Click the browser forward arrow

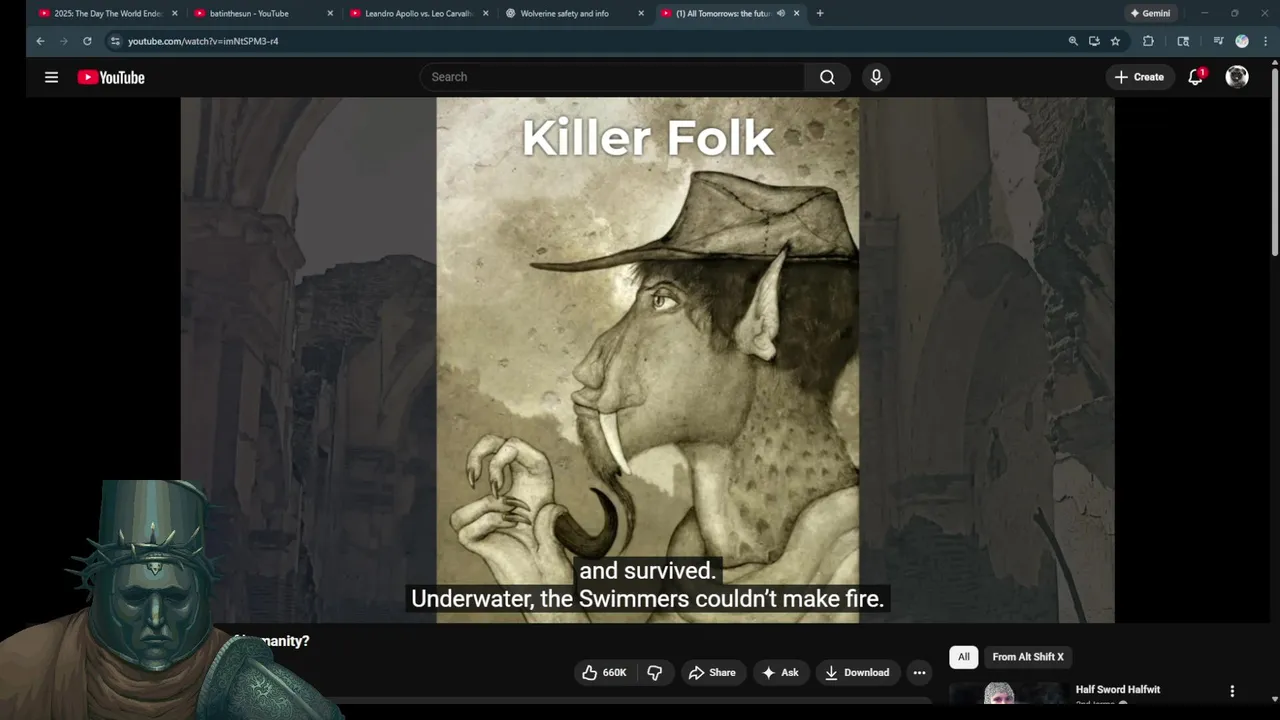(x=64, y=41)
